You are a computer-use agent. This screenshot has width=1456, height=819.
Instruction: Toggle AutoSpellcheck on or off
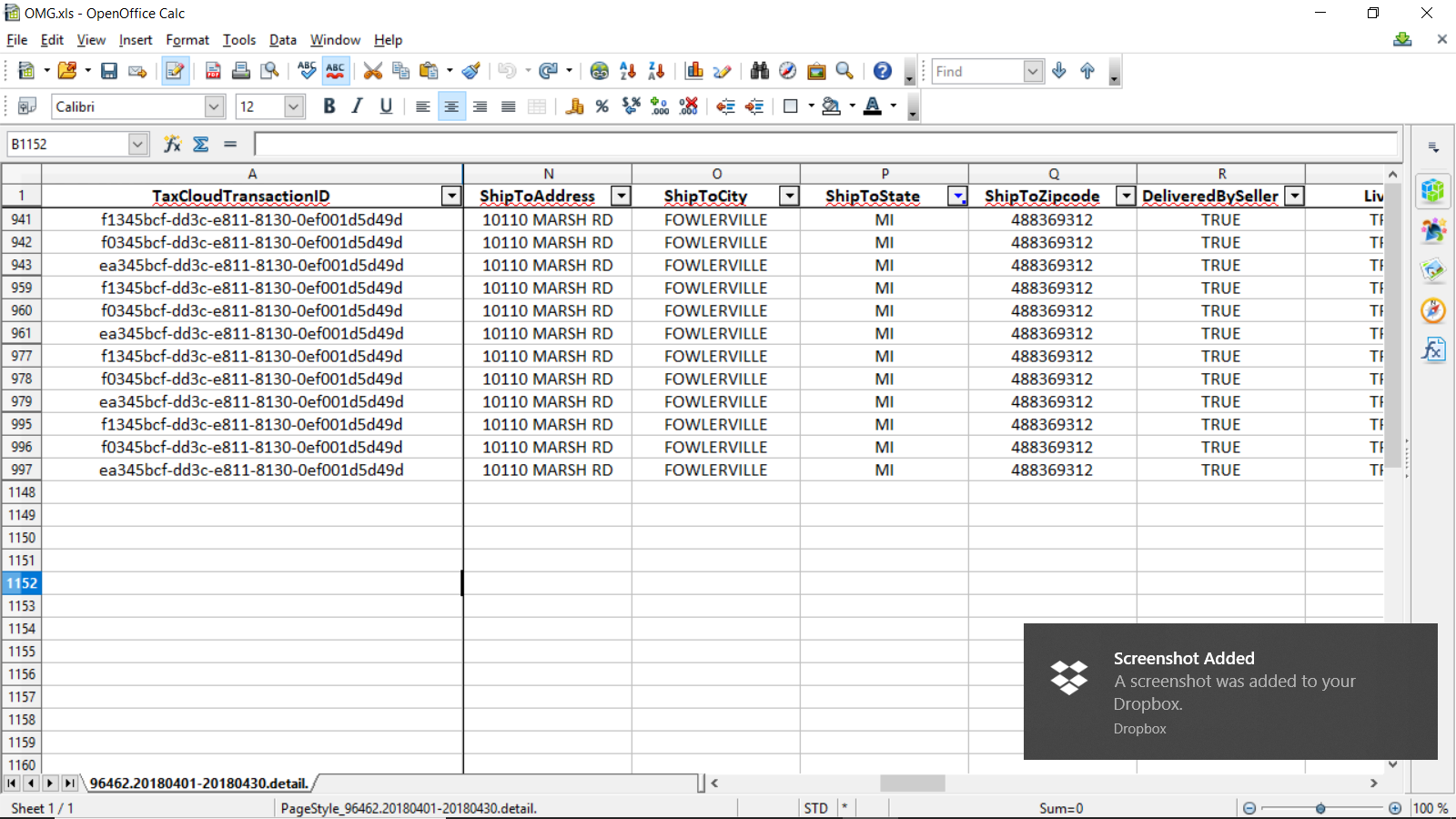pos(336,71)
